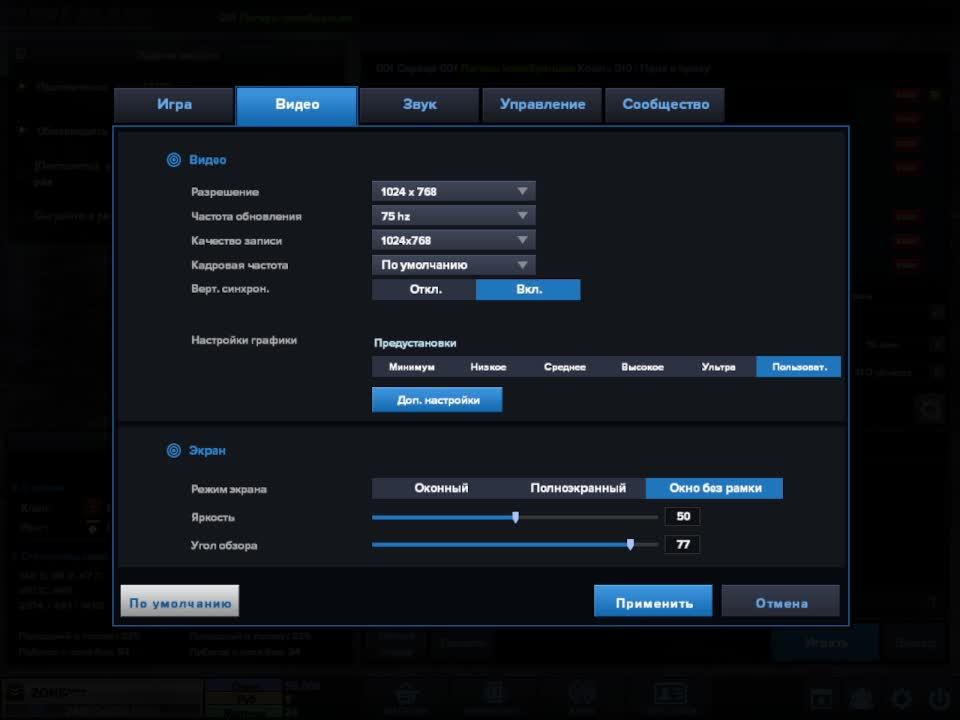Click the Верт. синхрон. label
The image size is (960, 720).
click(230, 289)
